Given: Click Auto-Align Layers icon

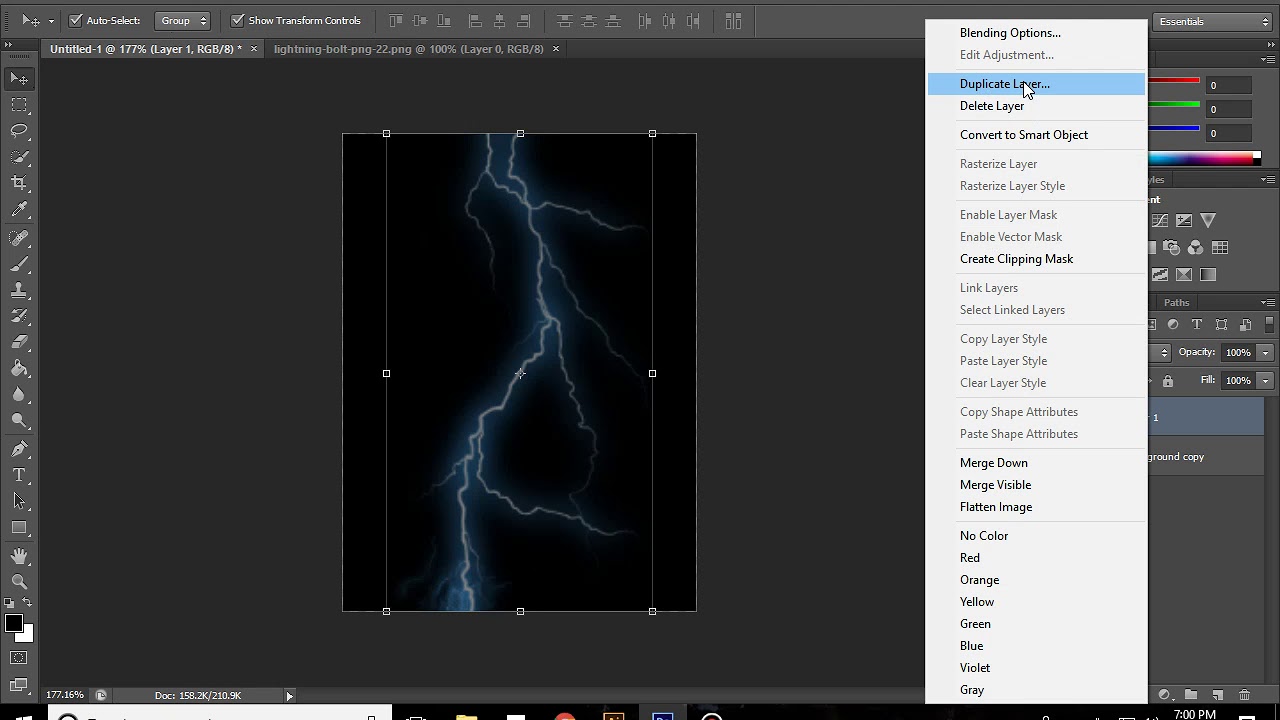Looking at the screenshot, I should 733,20.
